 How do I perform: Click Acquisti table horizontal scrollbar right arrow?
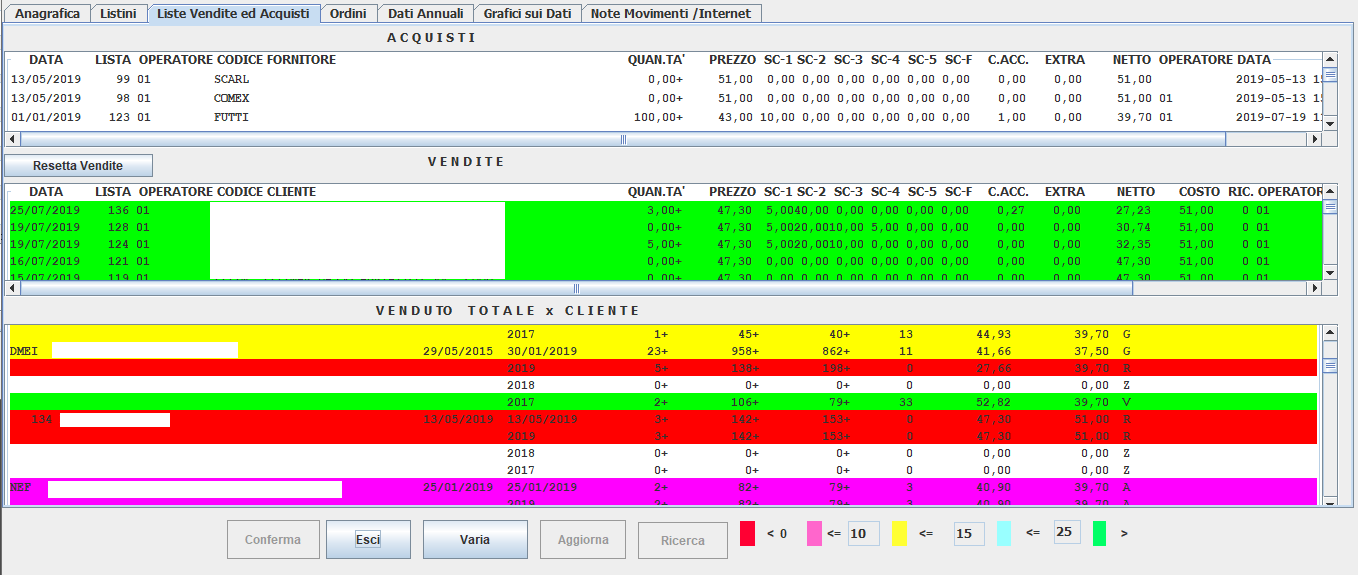[1315, 139]
